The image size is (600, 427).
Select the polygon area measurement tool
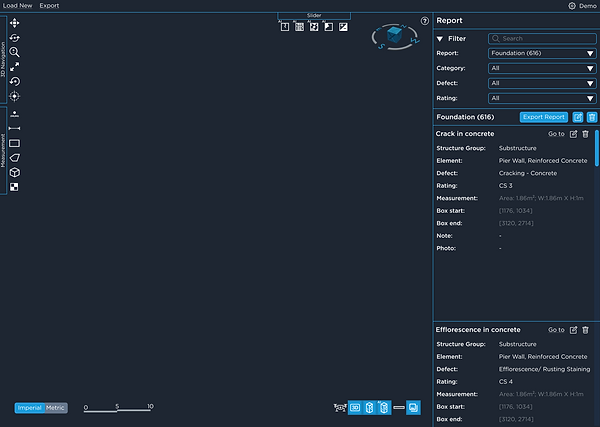[x=15, y=158]
